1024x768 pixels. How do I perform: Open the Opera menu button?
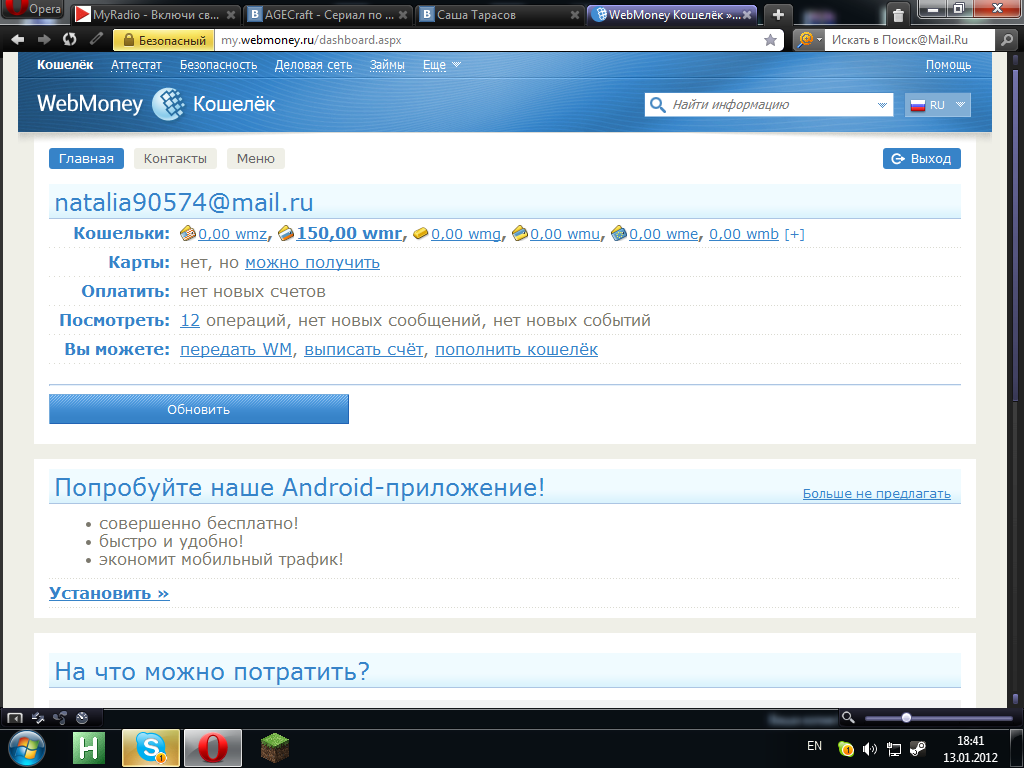33,9
